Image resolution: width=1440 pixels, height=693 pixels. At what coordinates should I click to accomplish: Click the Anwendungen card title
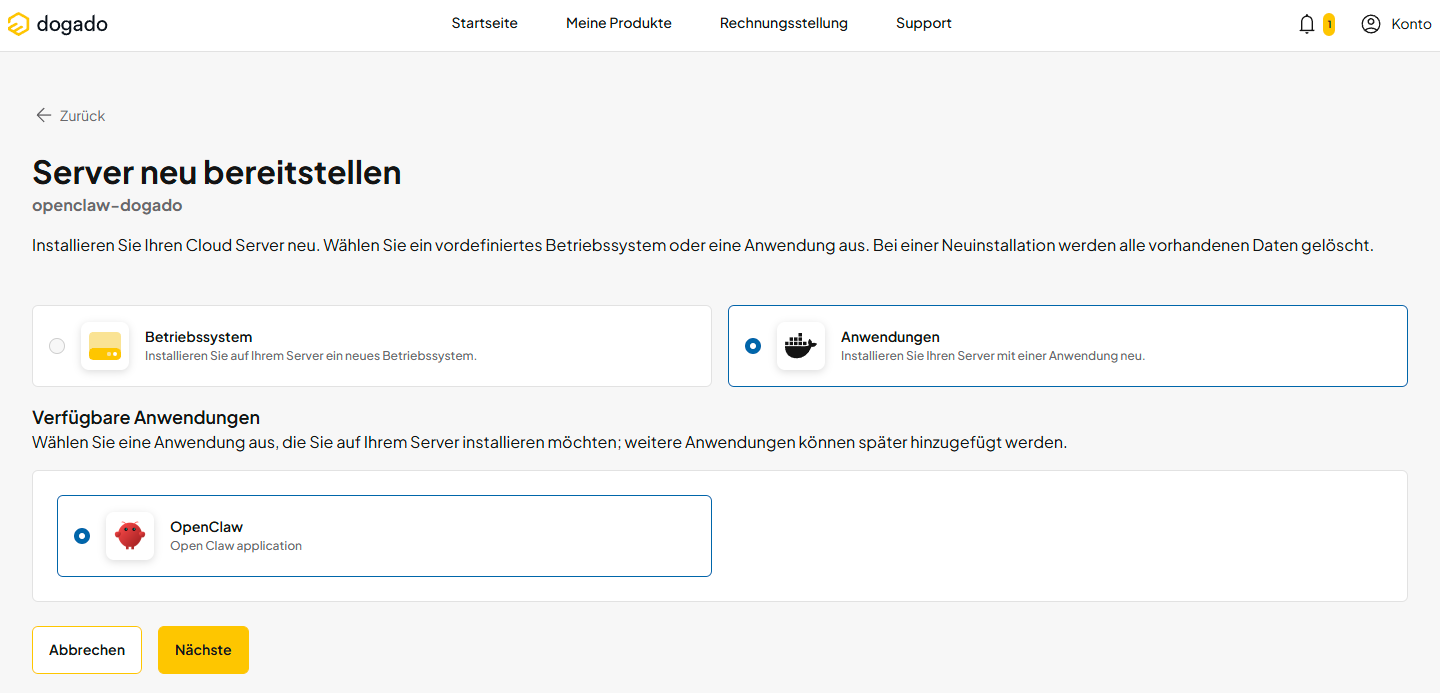point(890,337)
